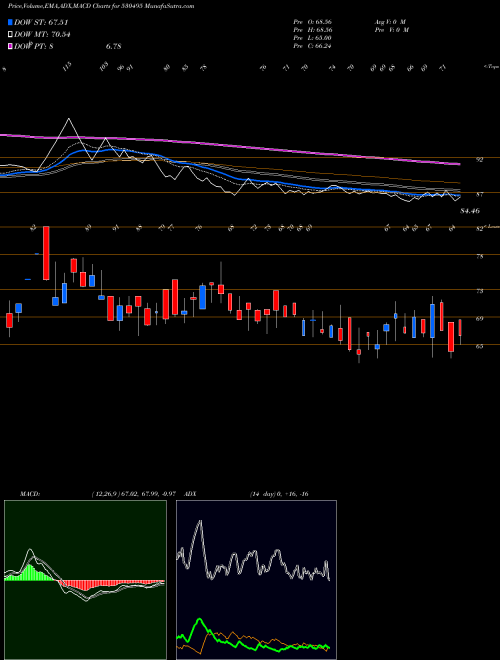The image size is (500, 660).
Task: Click the ADX panel title label
Action: [x=191, y=494]
